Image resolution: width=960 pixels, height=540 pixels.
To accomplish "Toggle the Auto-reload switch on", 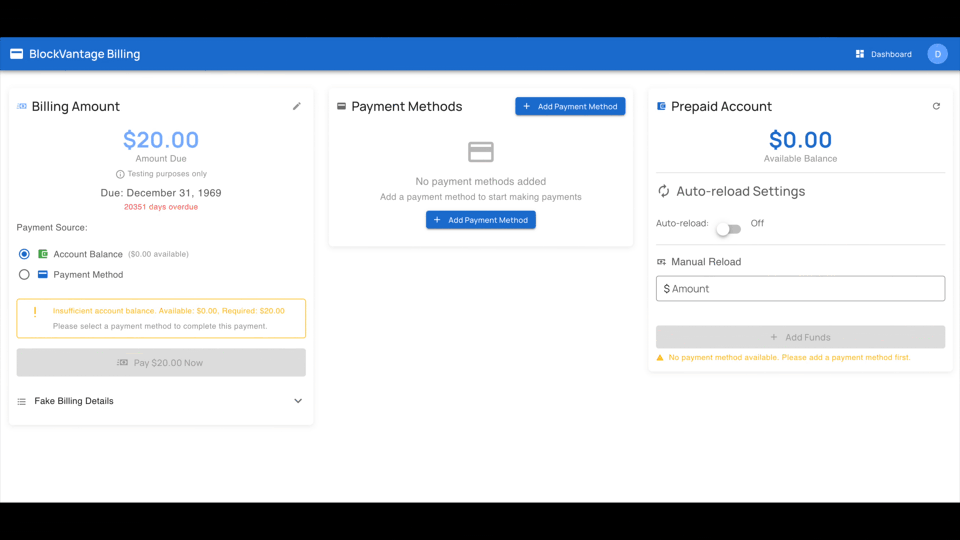I will point(729,229).
